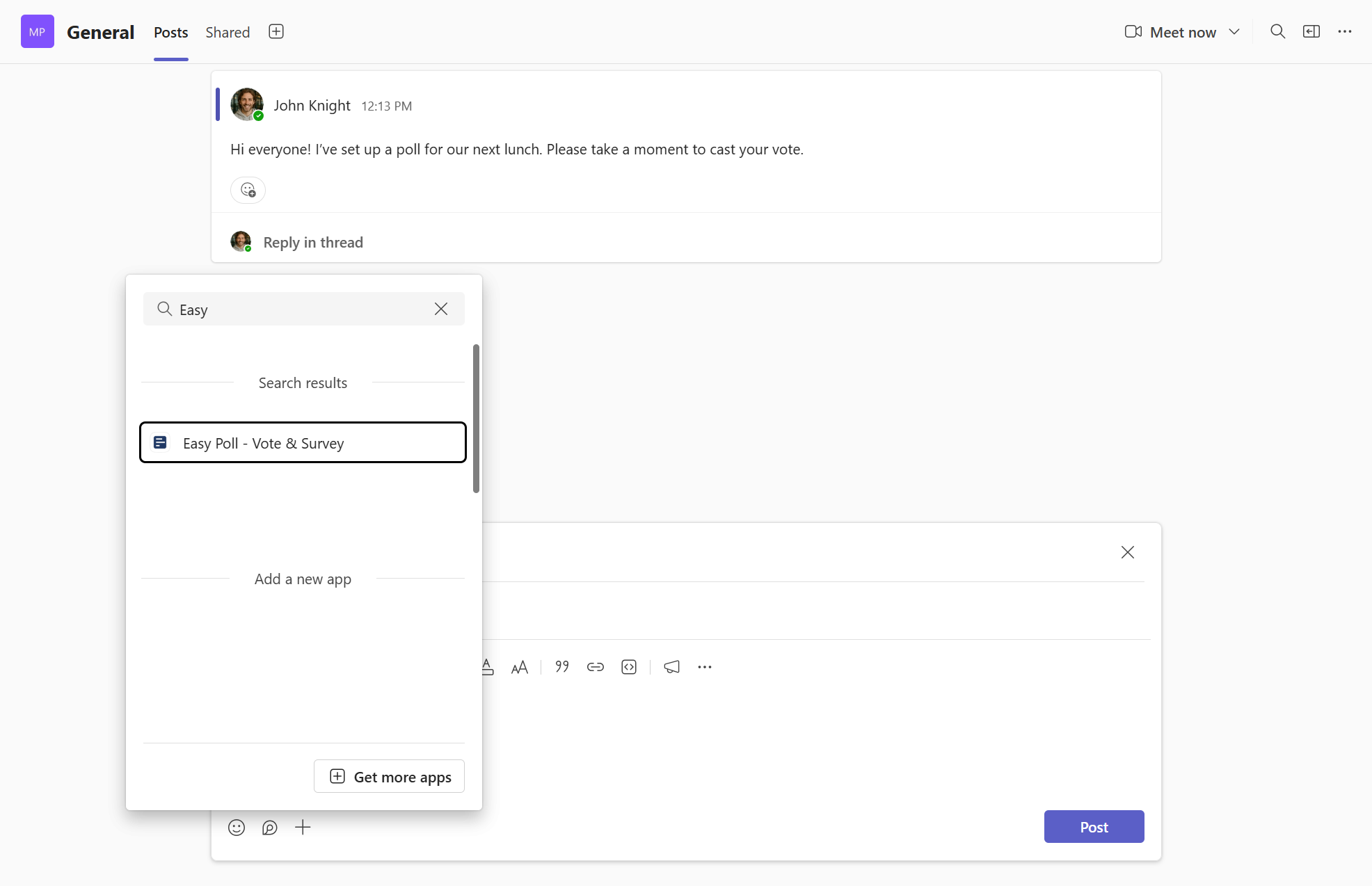The height and width of the screenshot is (886, 1372).
Task: Click the General channel title
Action: click(x=100, y=32)
